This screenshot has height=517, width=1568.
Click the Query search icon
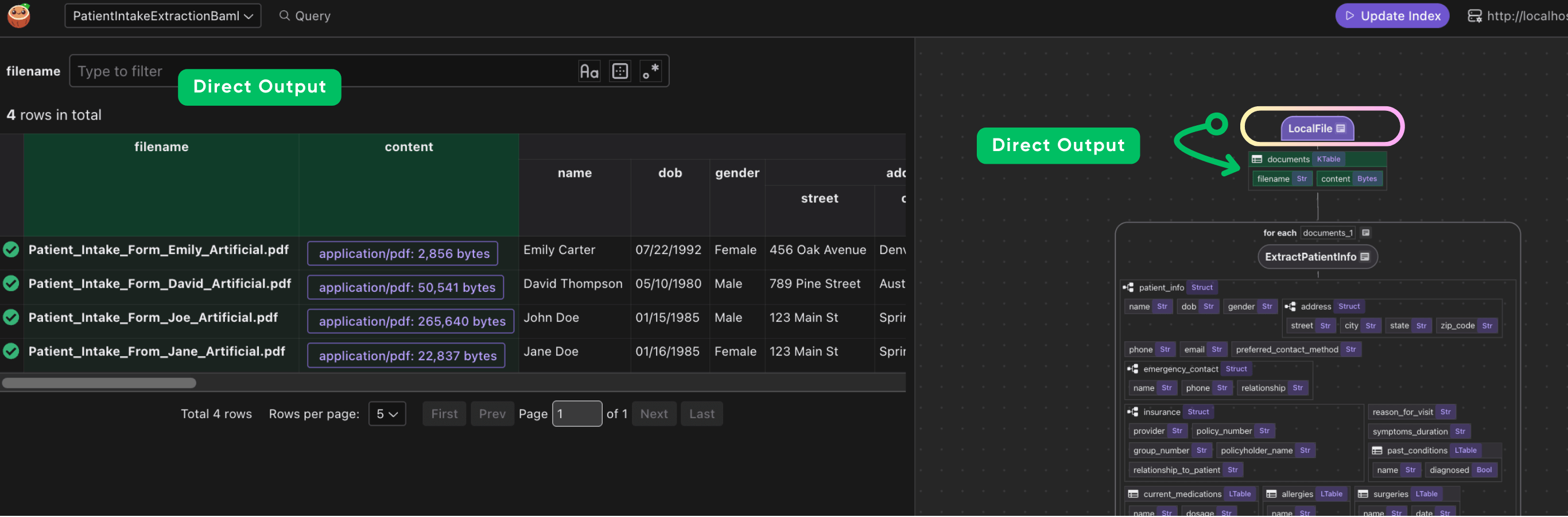(284, 16)
